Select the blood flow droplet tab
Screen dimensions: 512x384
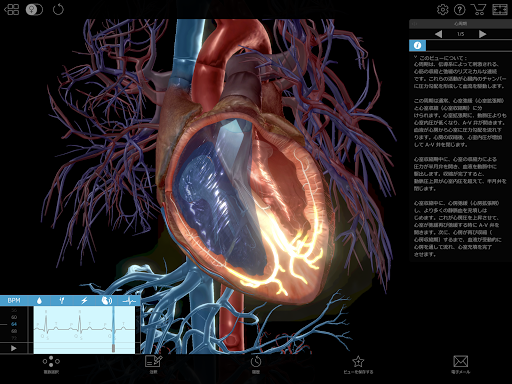click(39, 301)
